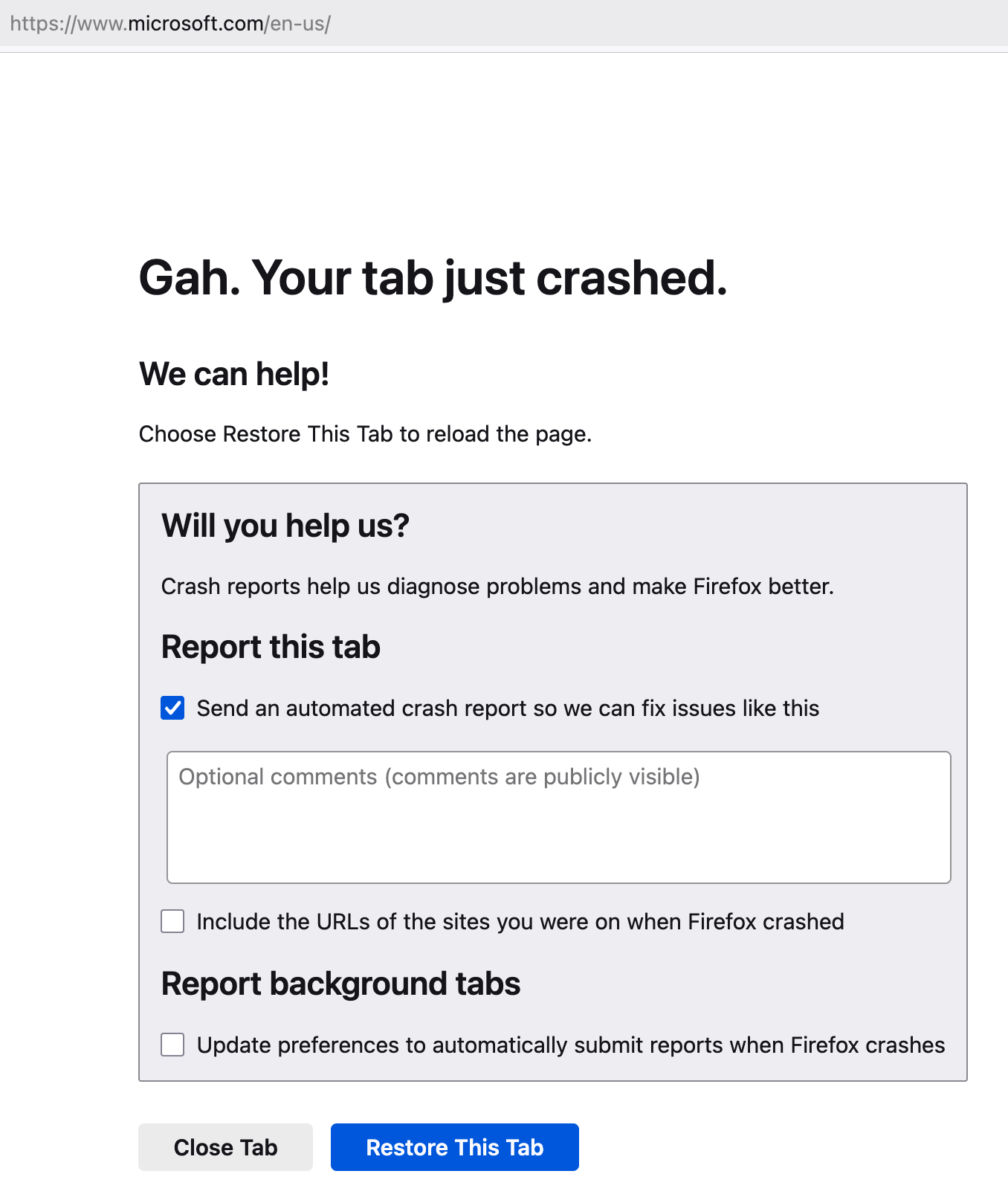
Task: Click the 'Report this tab' section heading
Action: tap(271, 647)
